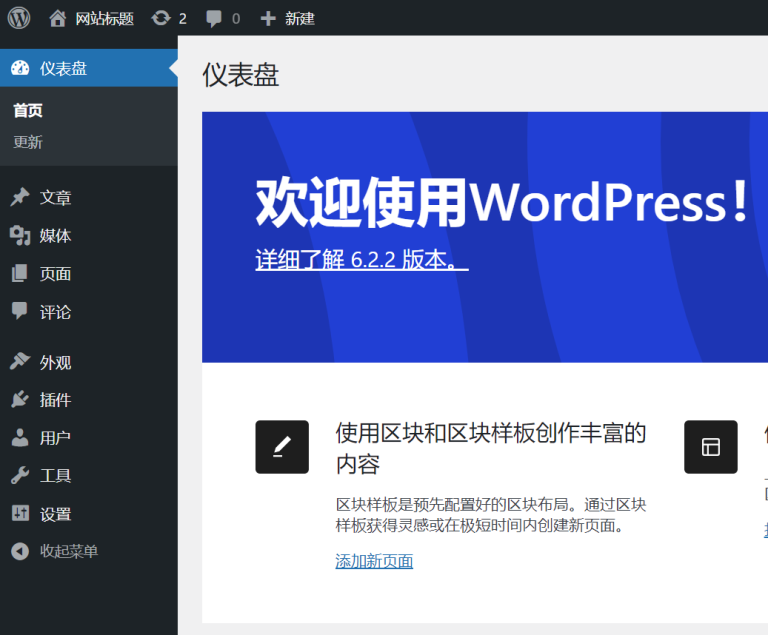Click the WordPress logo icon
This screenshot has width=768, height=635.
[19, 18]
